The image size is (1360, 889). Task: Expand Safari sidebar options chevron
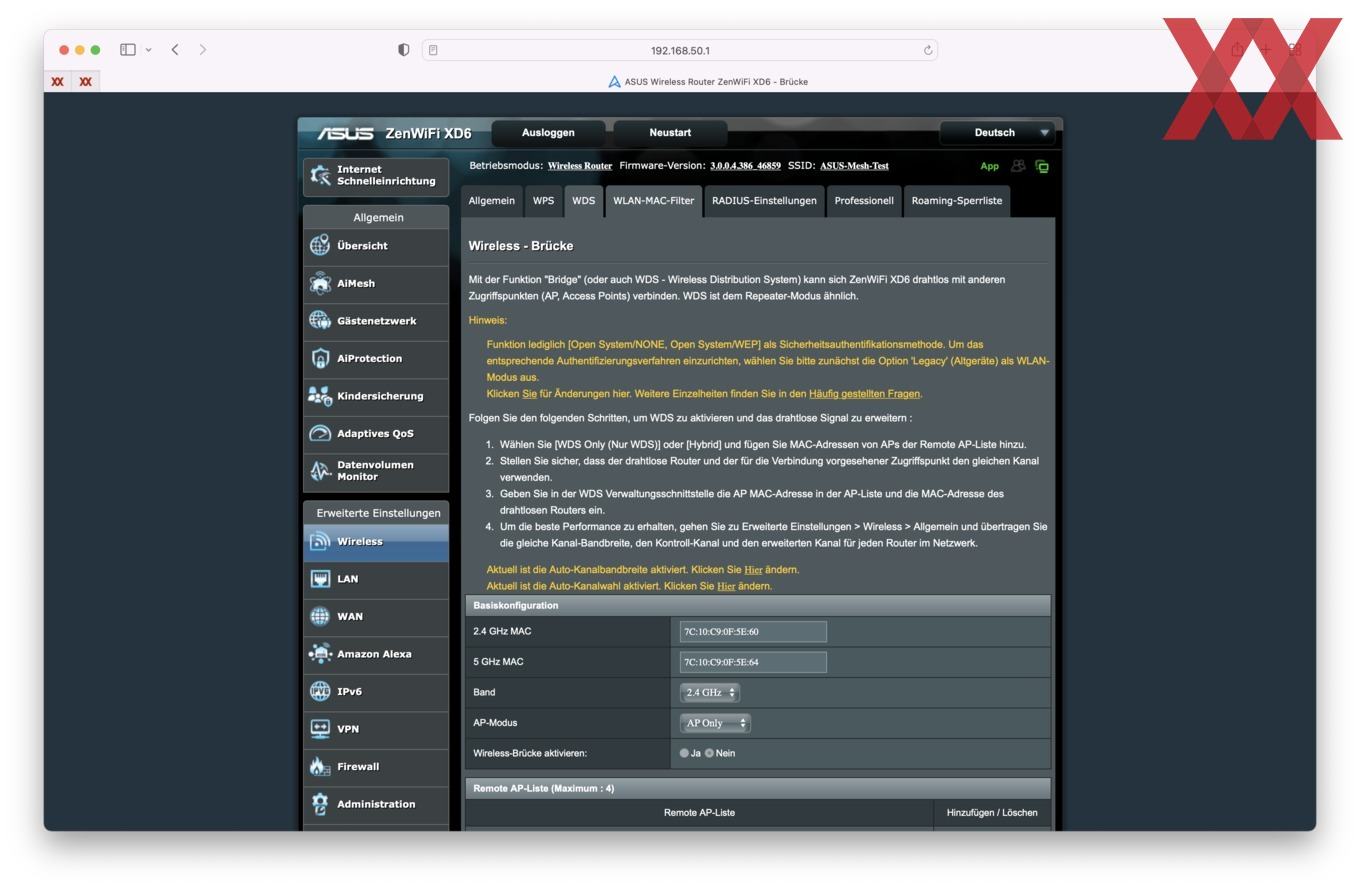[x=149, y=49]
